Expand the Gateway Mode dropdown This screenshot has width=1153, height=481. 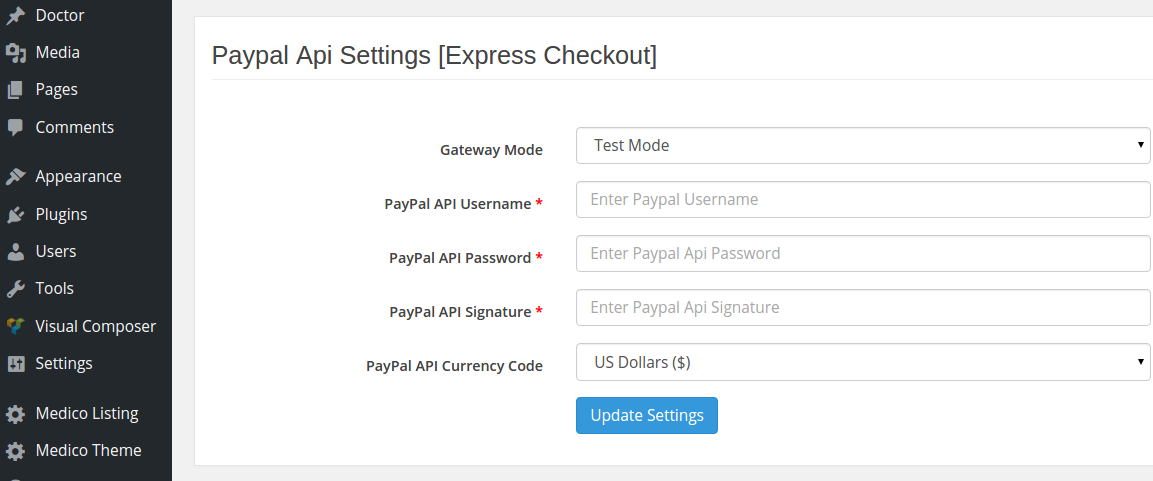click(863, 146)
